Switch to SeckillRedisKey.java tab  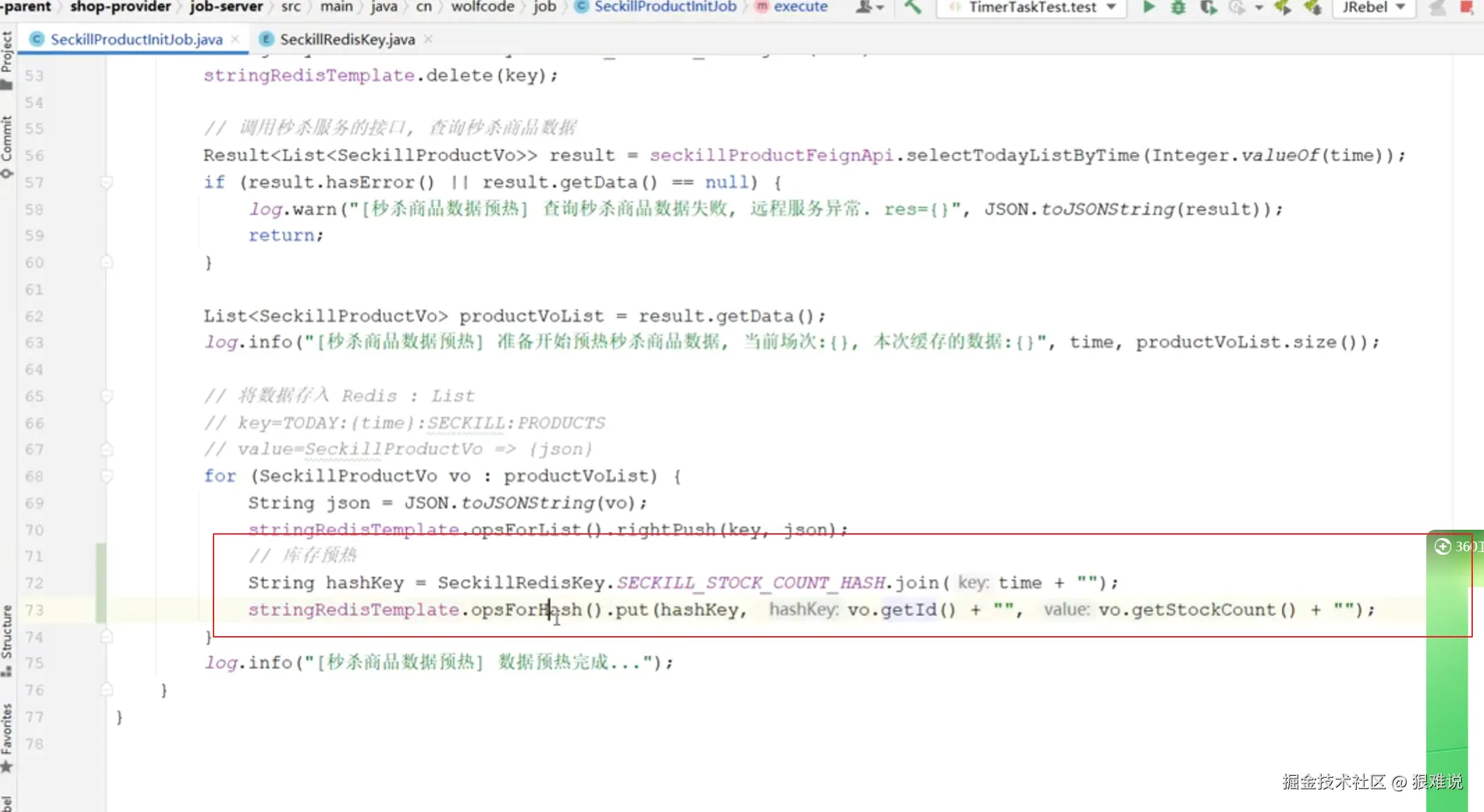pos(347,40)
